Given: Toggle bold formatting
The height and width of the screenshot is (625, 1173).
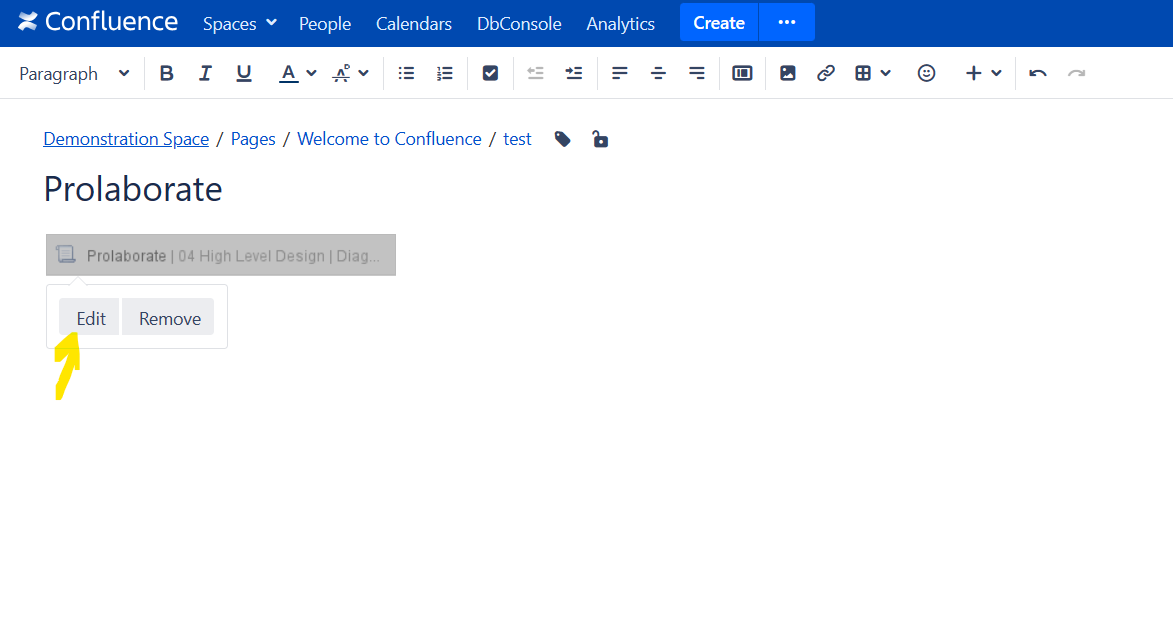Looking at the screenshot, I should [x=166, y=73].
